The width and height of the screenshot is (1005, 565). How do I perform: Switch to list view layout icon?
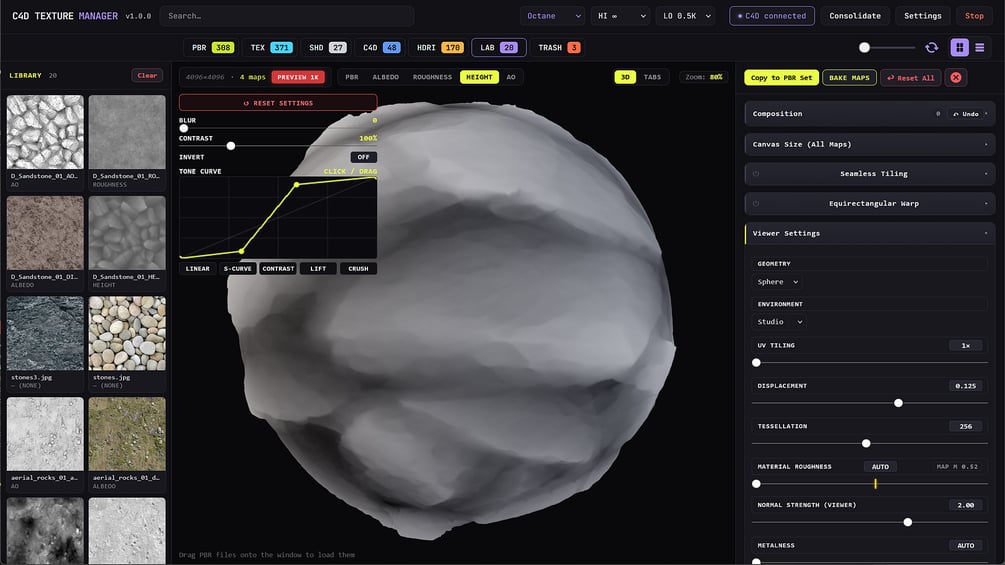click(979, 47)
